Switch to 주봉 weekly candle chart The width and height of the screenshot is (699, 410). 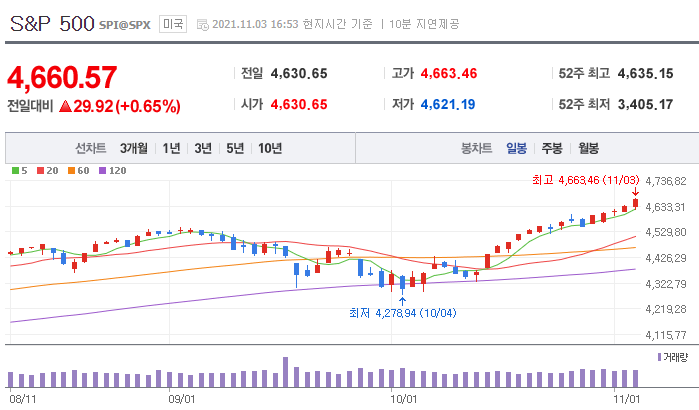(552, 148)
